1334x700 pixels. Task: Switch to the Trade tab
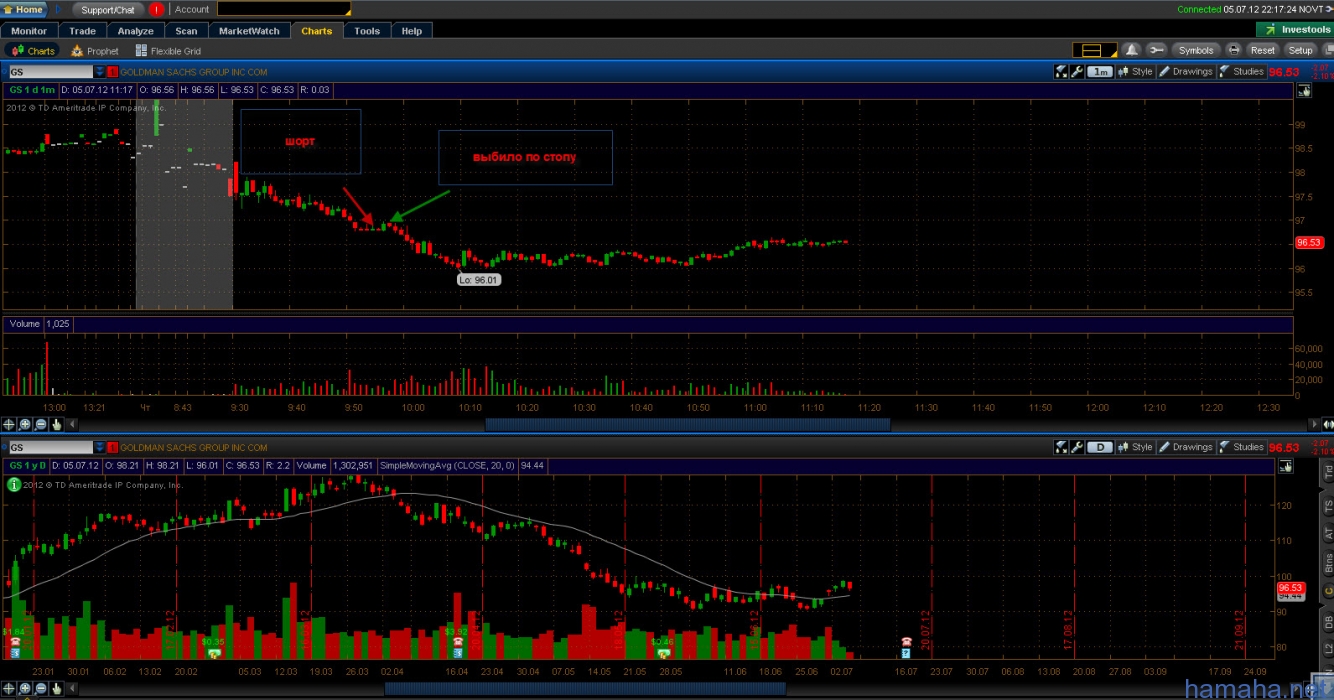[x=82, y=31]
